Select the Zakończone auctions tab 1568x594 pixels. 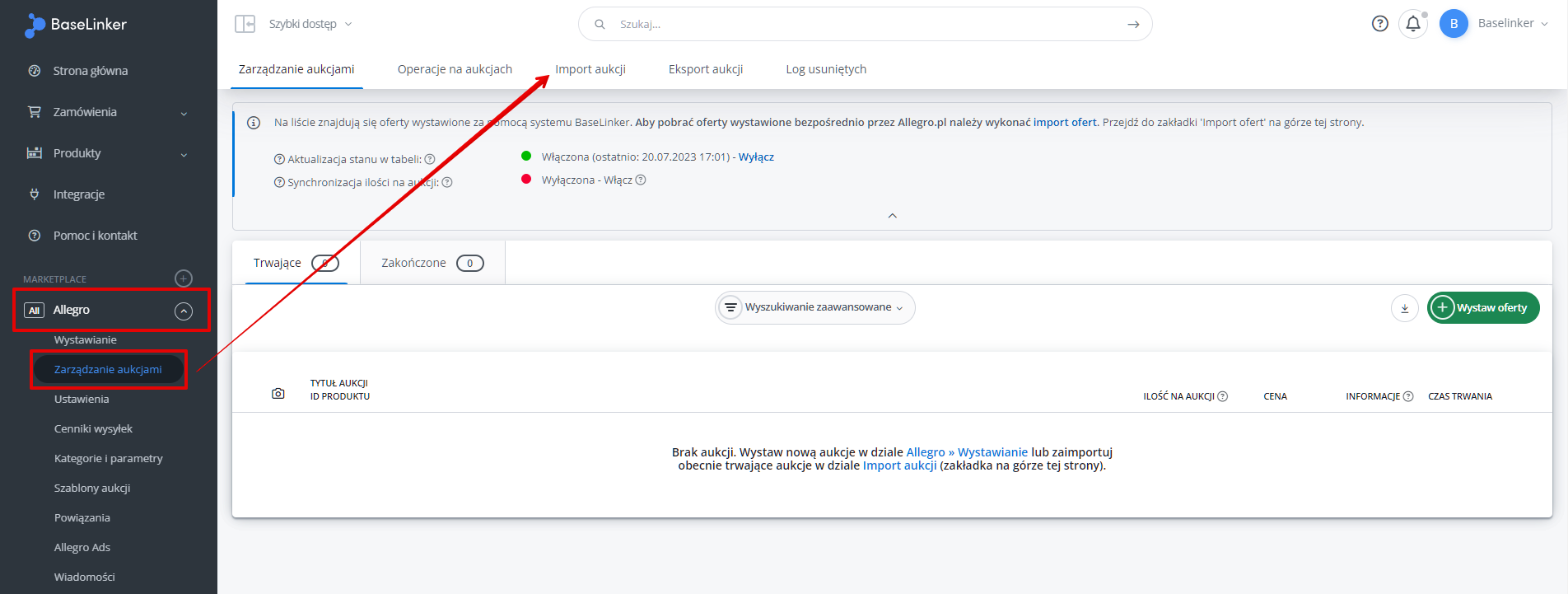click(x=432, y=263)
